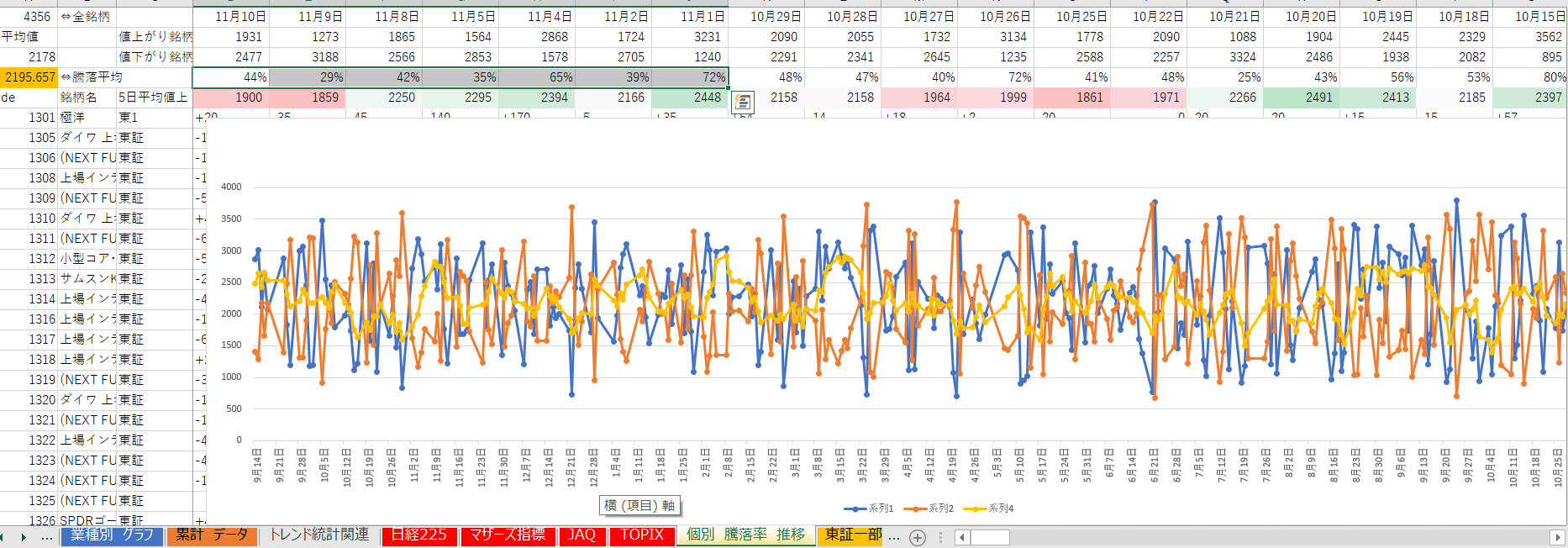Select the 東証一部 sheet tab
Screen dimensions: 1568x548
pyautogui.click(x=852, y=535)
